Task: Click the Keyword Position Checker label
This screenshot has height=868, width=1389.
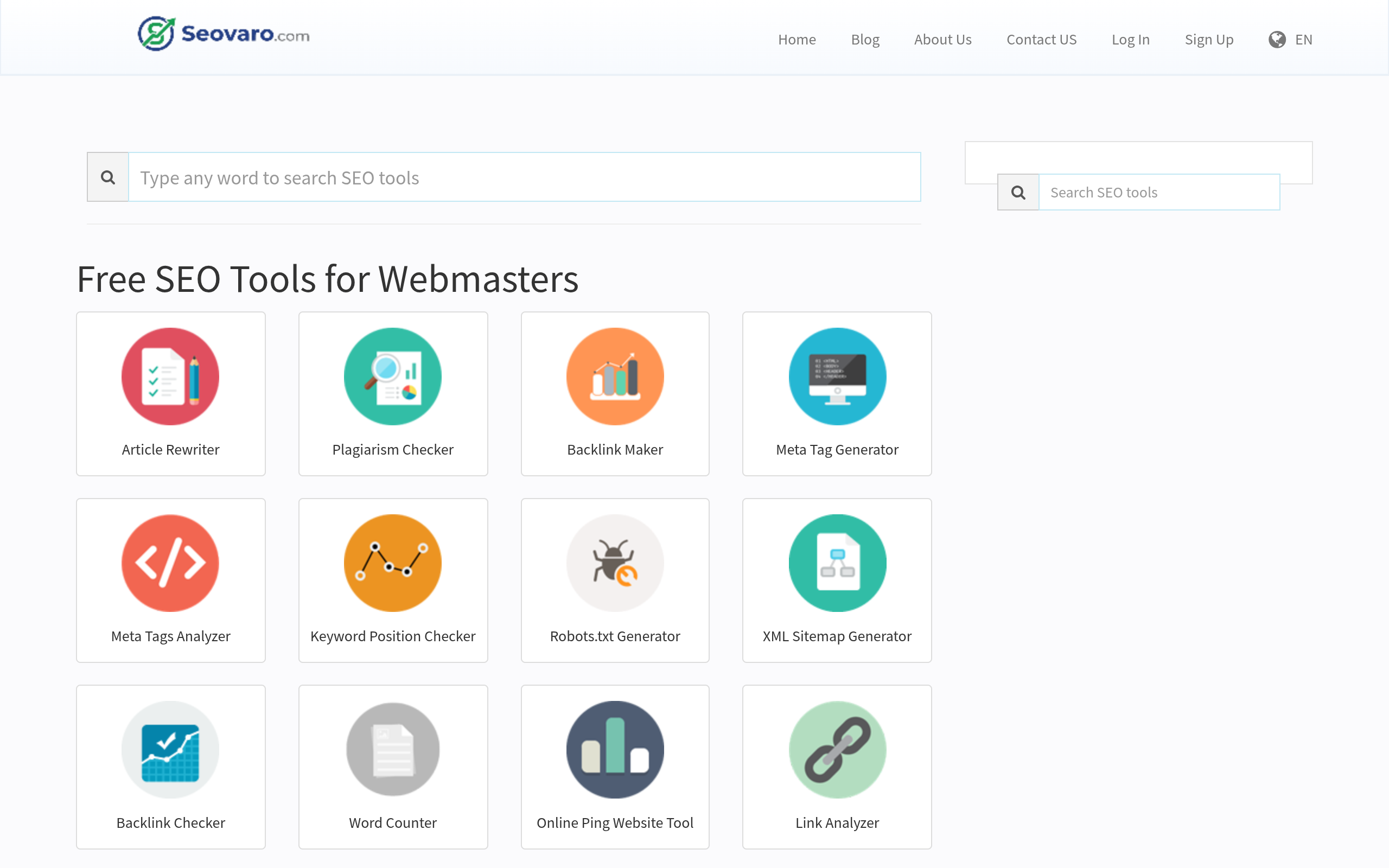Action: [393, 636]
